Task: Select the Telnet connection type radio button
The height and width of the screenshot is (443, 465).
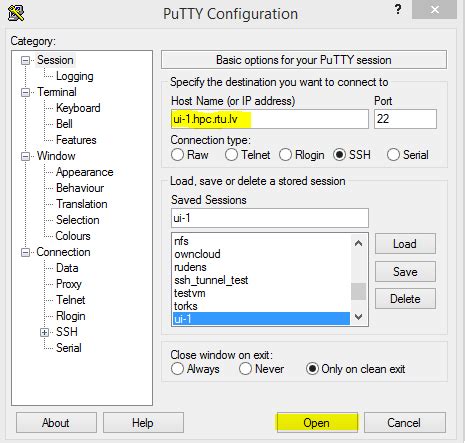Action: point(231,155)
